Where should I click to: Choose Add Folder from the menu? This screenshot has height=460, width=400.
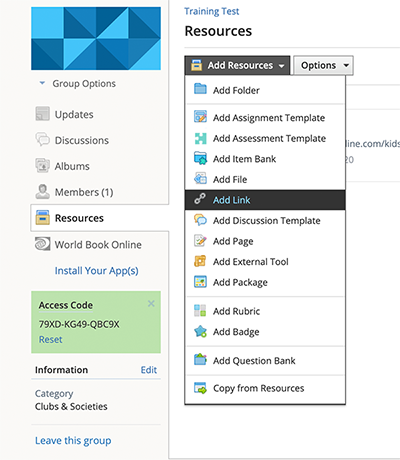coord(265,90)
